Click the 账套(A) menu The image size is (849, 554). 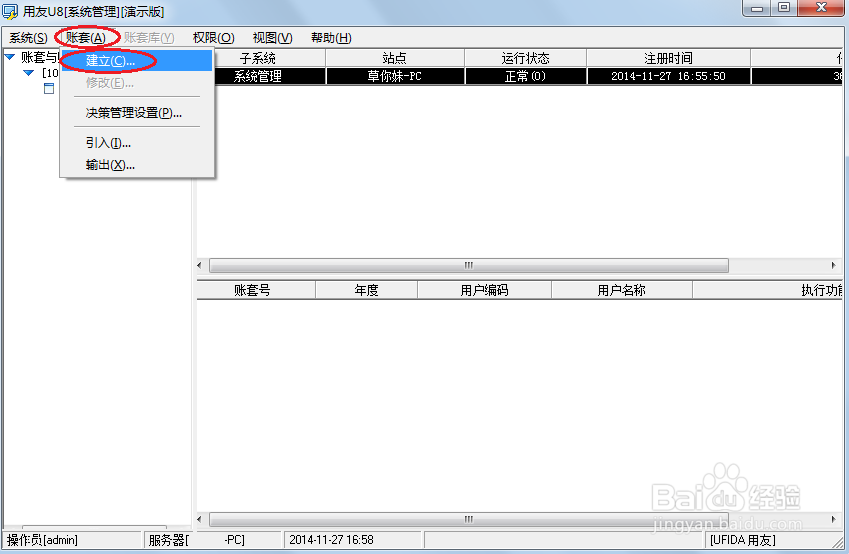point(86,38)
